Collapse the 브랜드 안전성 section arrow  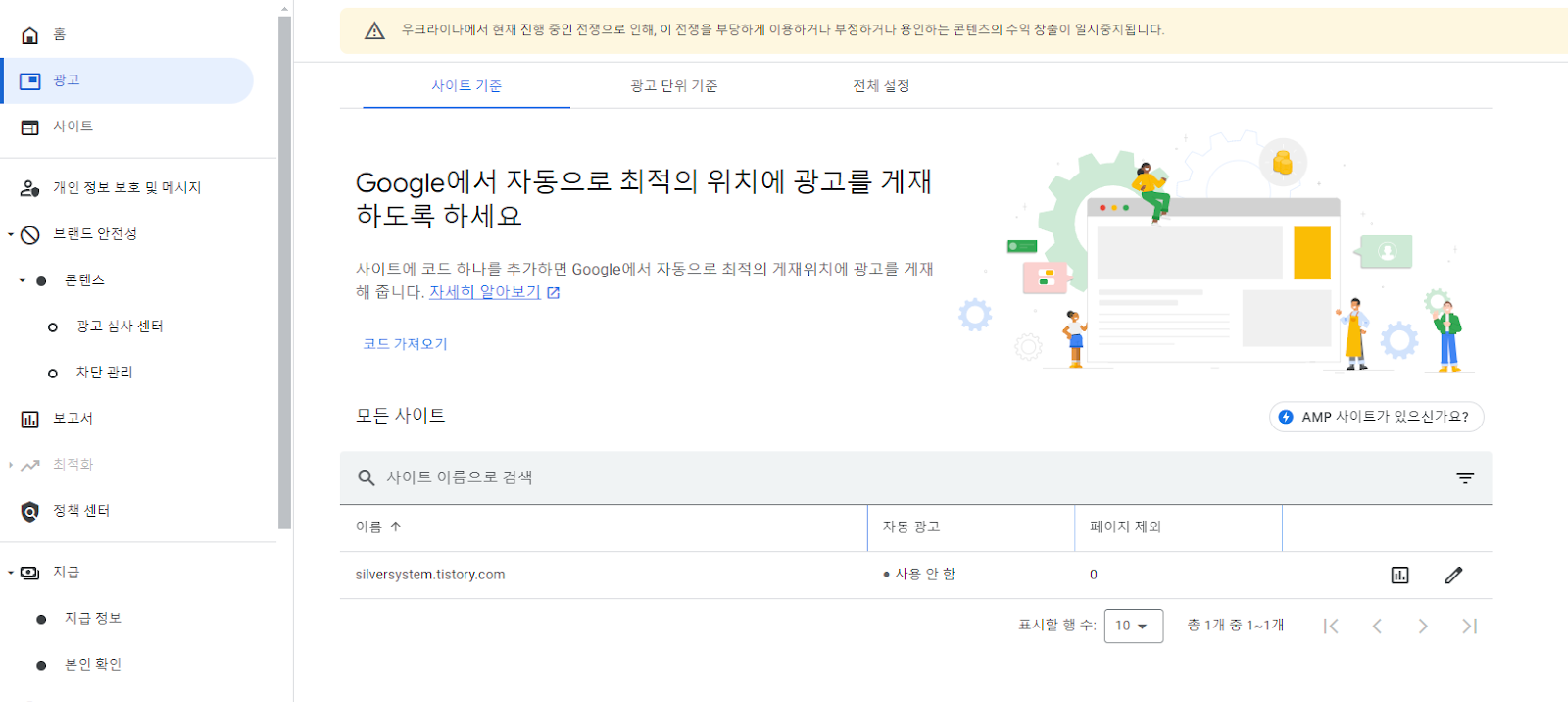click(11, 234)
